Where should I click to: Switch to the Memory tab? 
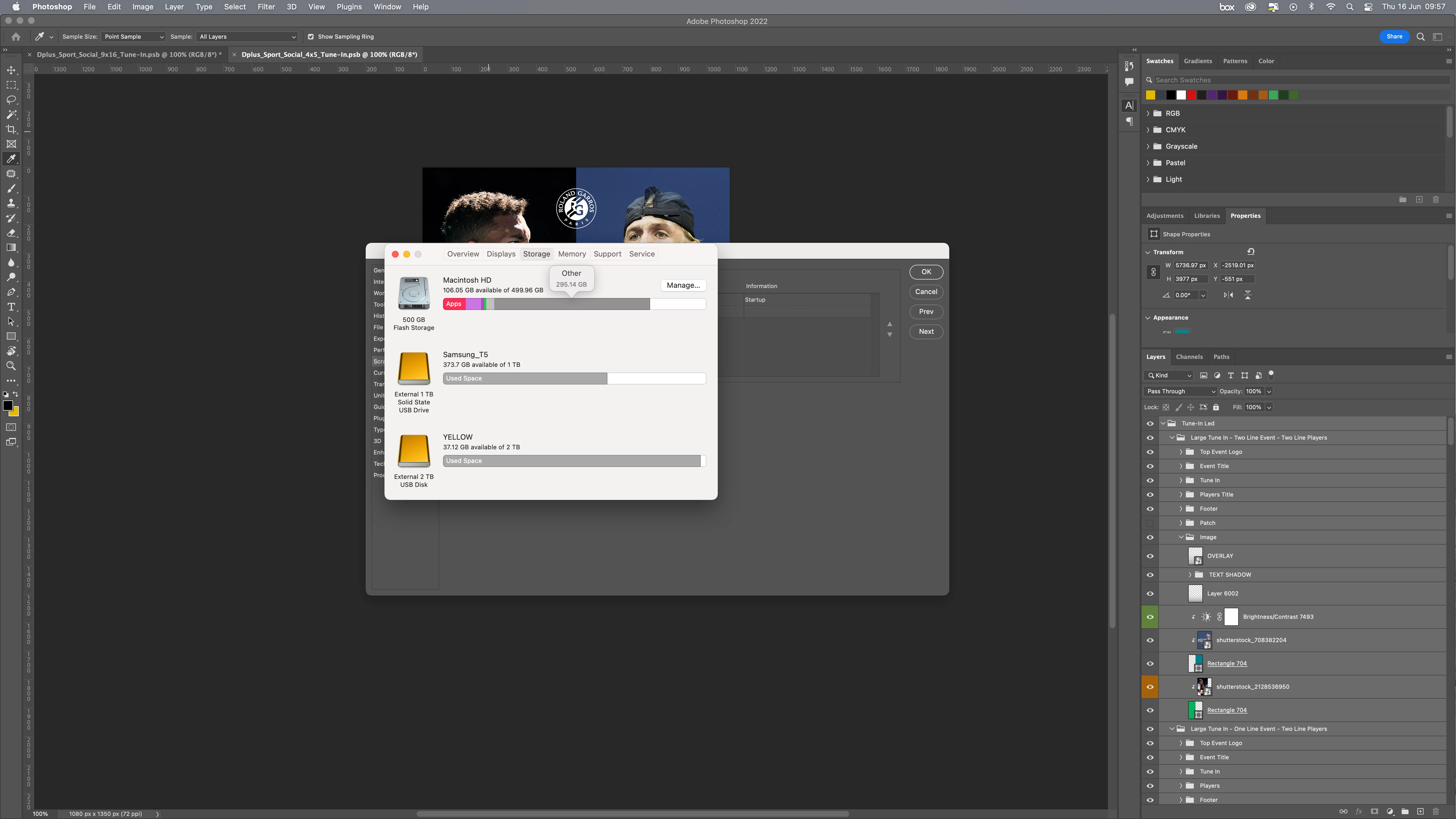click(x=571, y=254)
